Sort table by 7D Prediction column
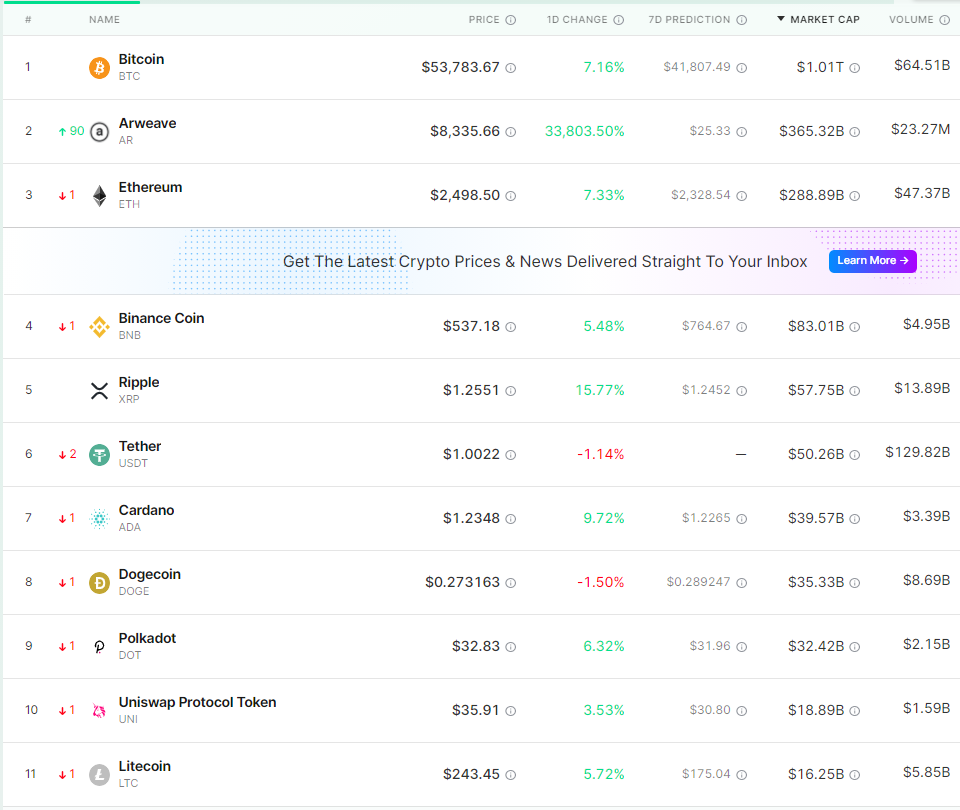This screenshot has width=960, height=810. pyautogui.click(x=689, y=20)
